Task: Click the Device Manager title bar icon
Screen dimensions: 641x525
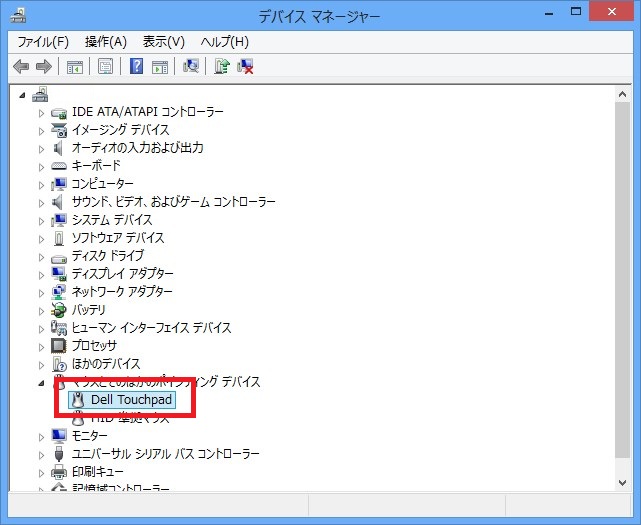Action: (18, 15)
